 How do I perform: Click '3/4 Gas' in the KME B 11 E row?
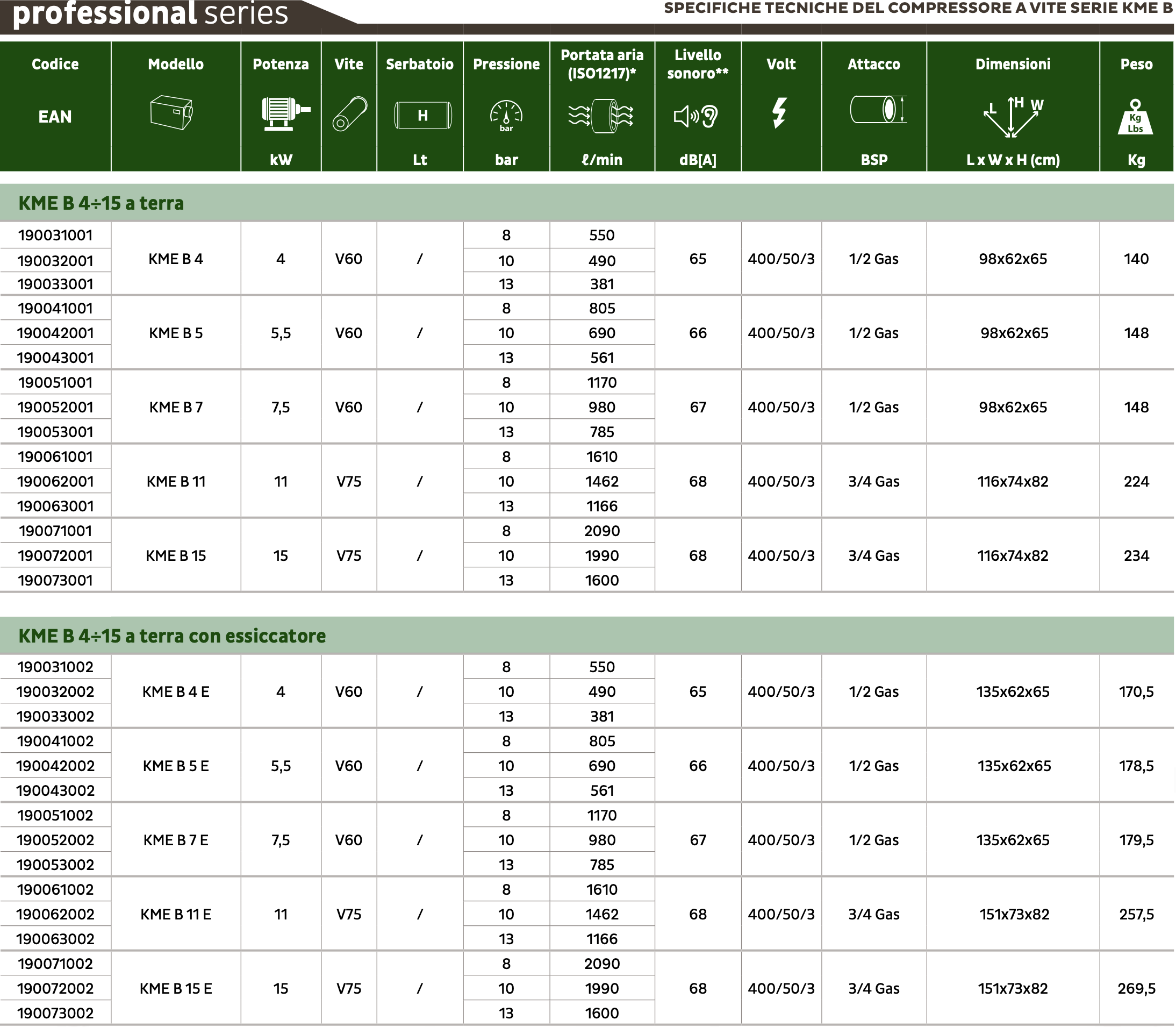[874, 914]
